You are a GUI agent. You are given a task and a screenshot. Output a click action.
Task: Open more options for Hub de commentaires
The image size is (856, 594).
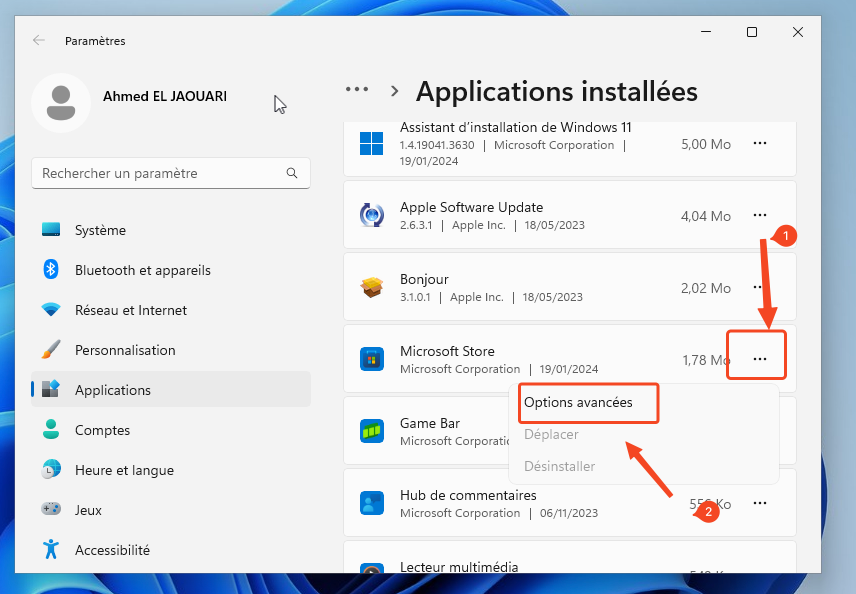[x=759, y=503]
